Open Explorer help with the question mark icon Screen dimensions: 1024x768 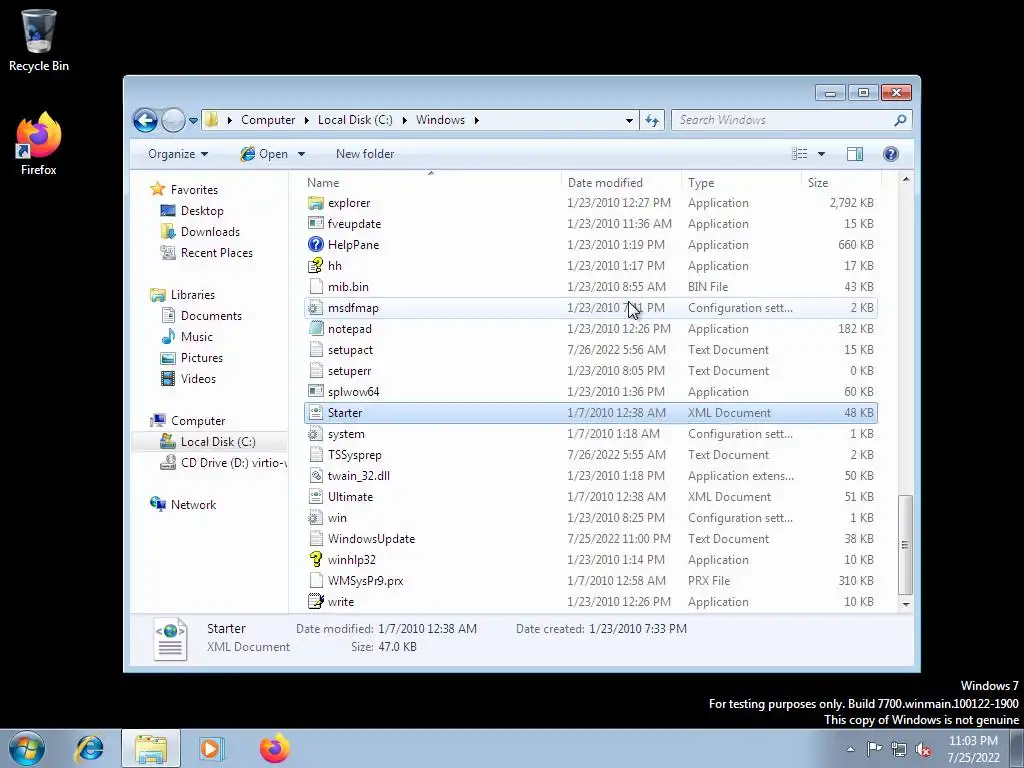click(891, 154)
